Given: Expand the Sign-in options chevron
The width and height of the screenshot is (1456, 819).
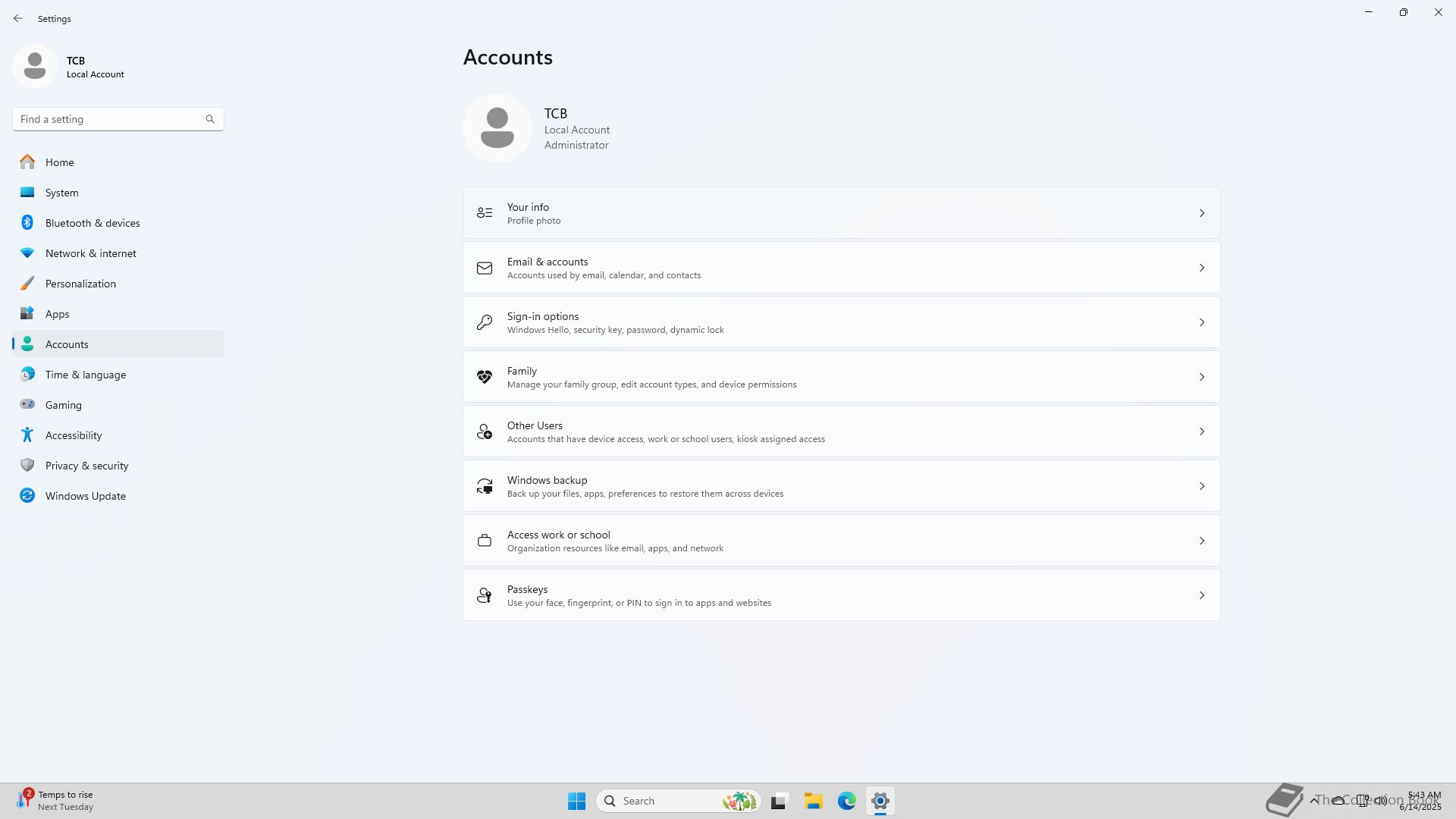Looking at the screenshot, I should coord(1201,322).
